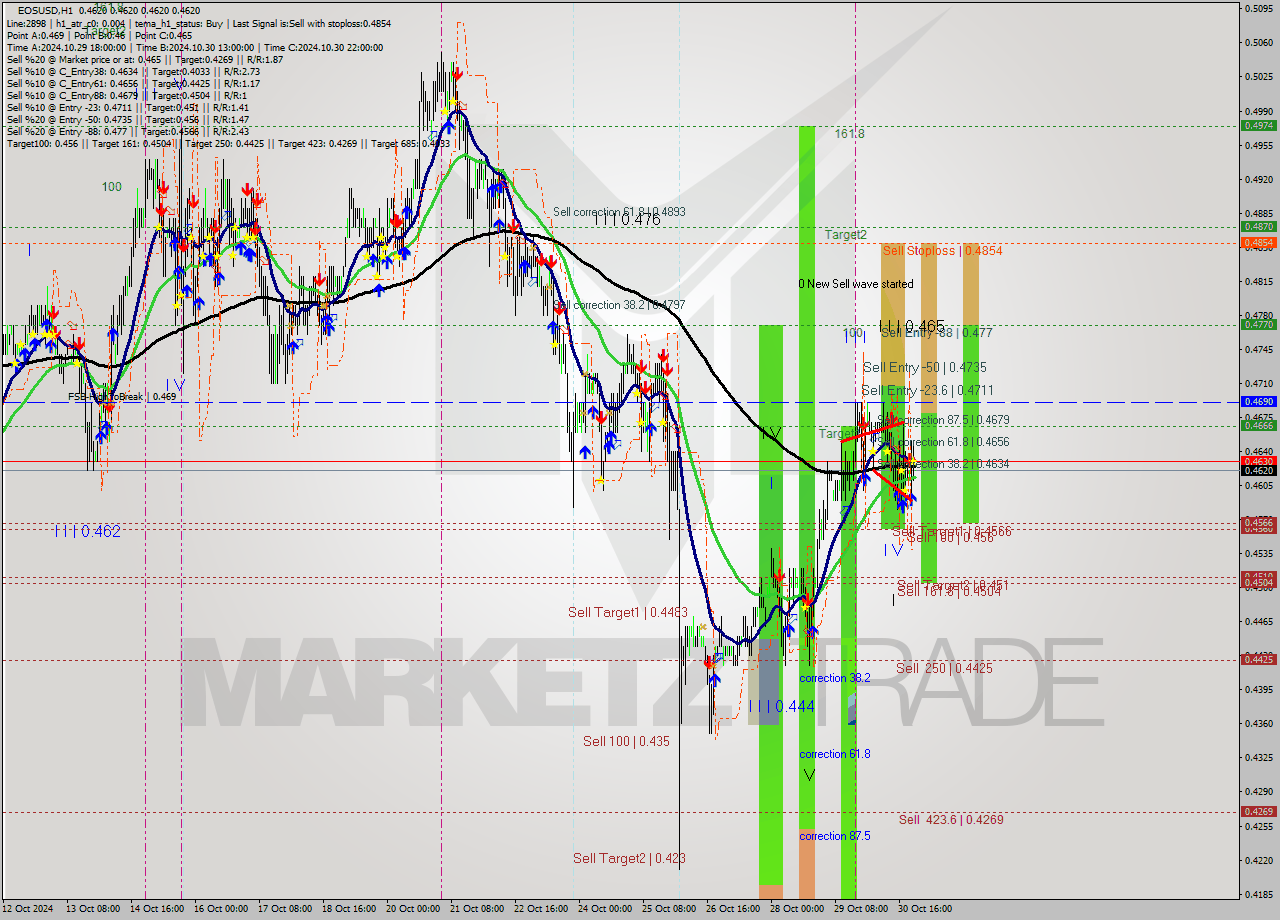
Task: Click the green 0.4666 price axis tag
Action: (1258, 425)
